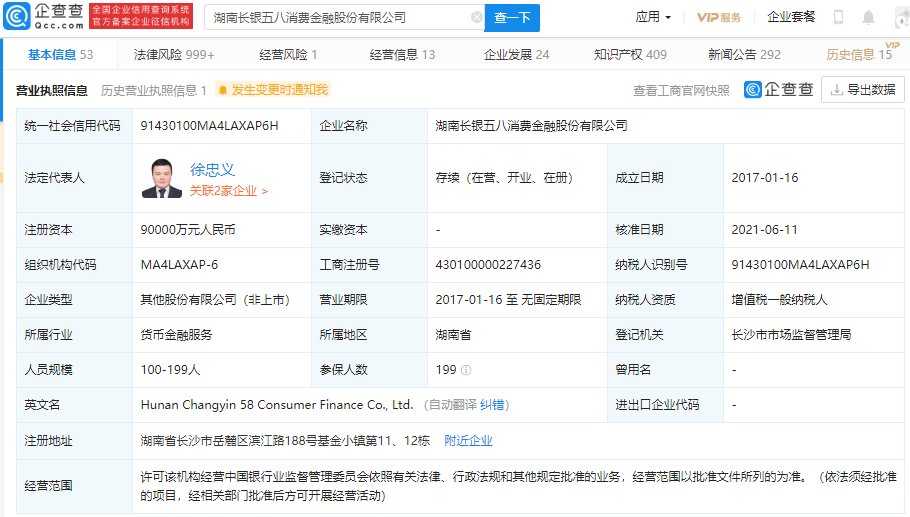
Task: Select 货币金融服务 industry cell
Action: (176, 335)
